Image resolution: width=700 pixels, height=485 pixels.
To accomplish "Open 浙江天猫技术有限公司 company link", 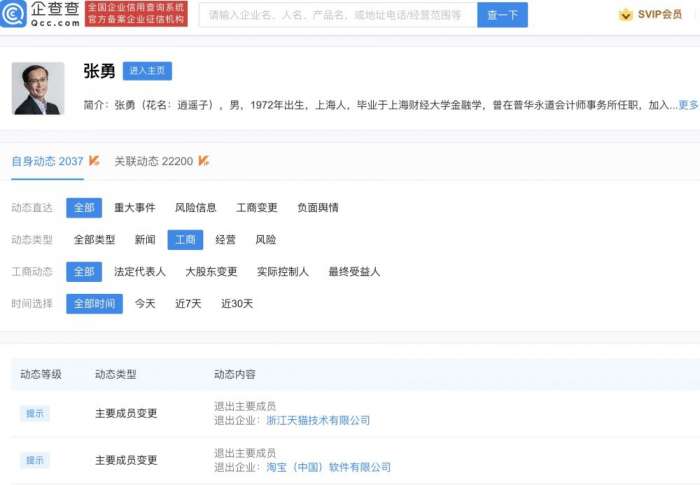I will [x=311, y=421].
